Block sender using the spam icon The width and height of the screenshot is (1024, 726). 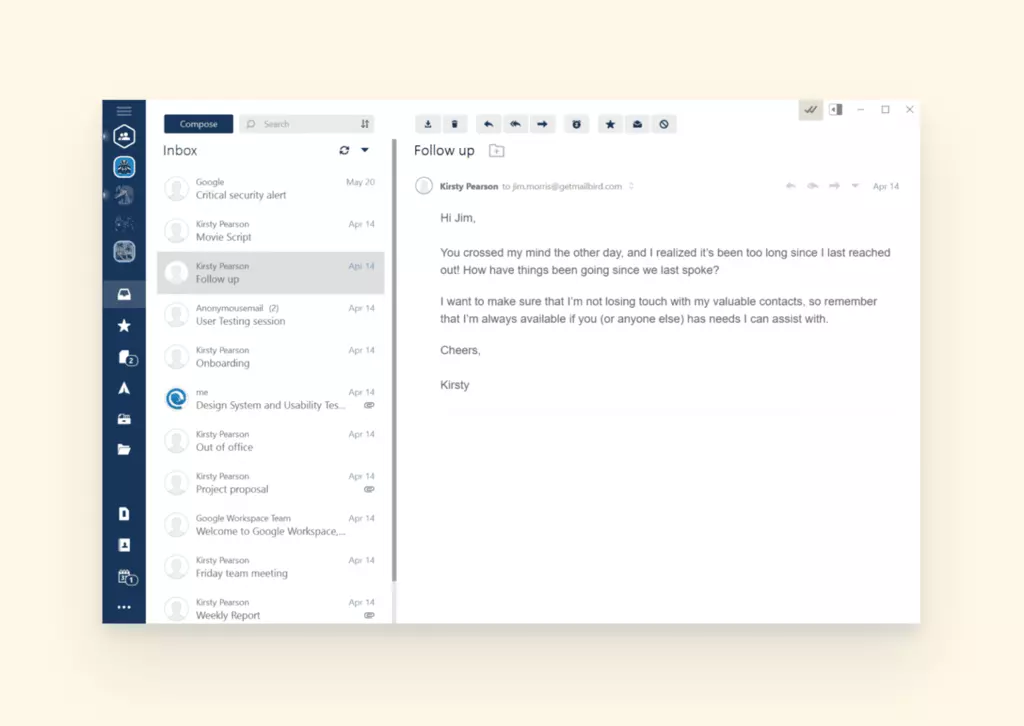[x=663, y=124]
